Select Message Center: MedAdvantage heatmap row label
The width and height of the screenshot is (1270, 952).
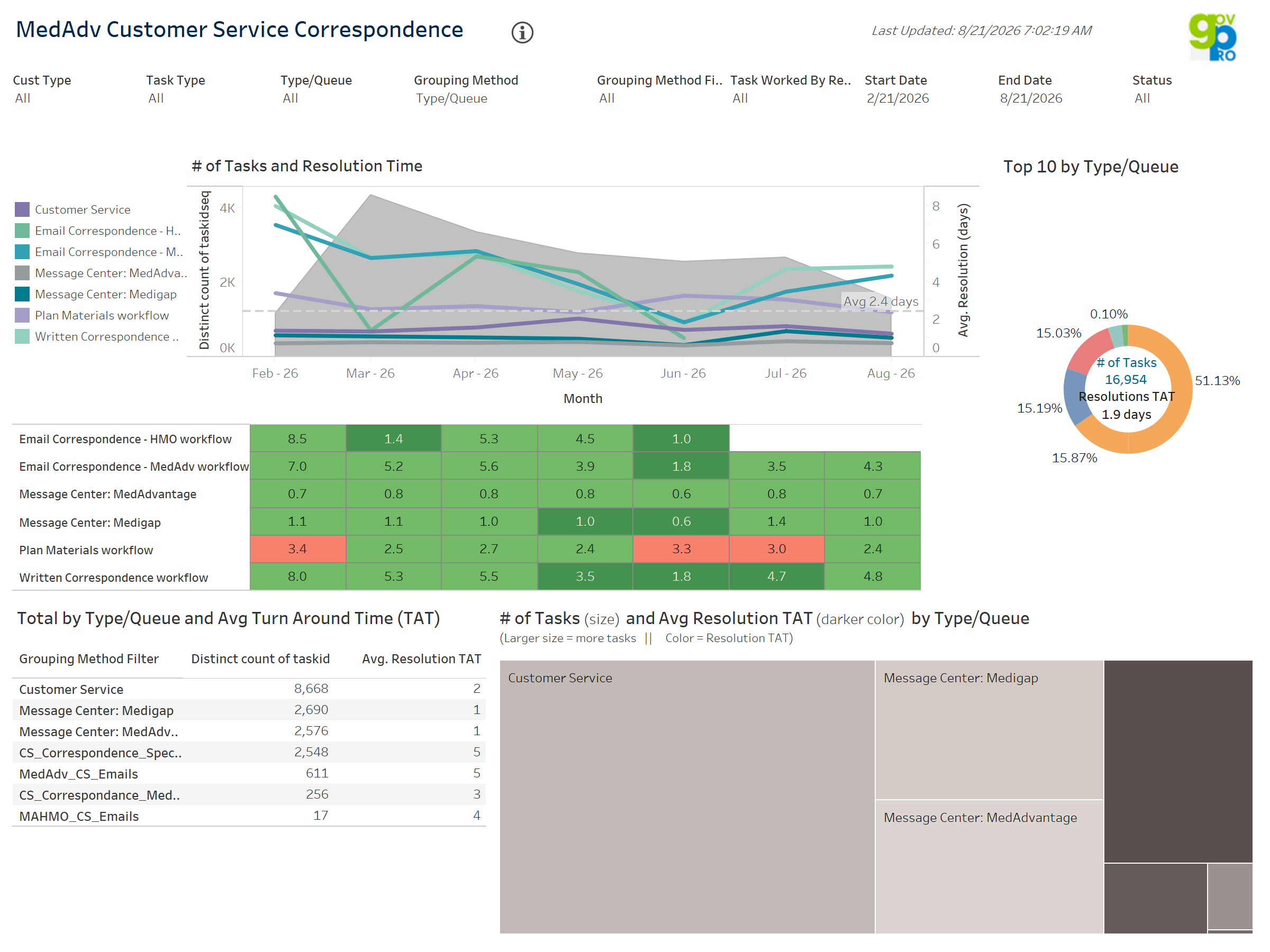[107, 494]
